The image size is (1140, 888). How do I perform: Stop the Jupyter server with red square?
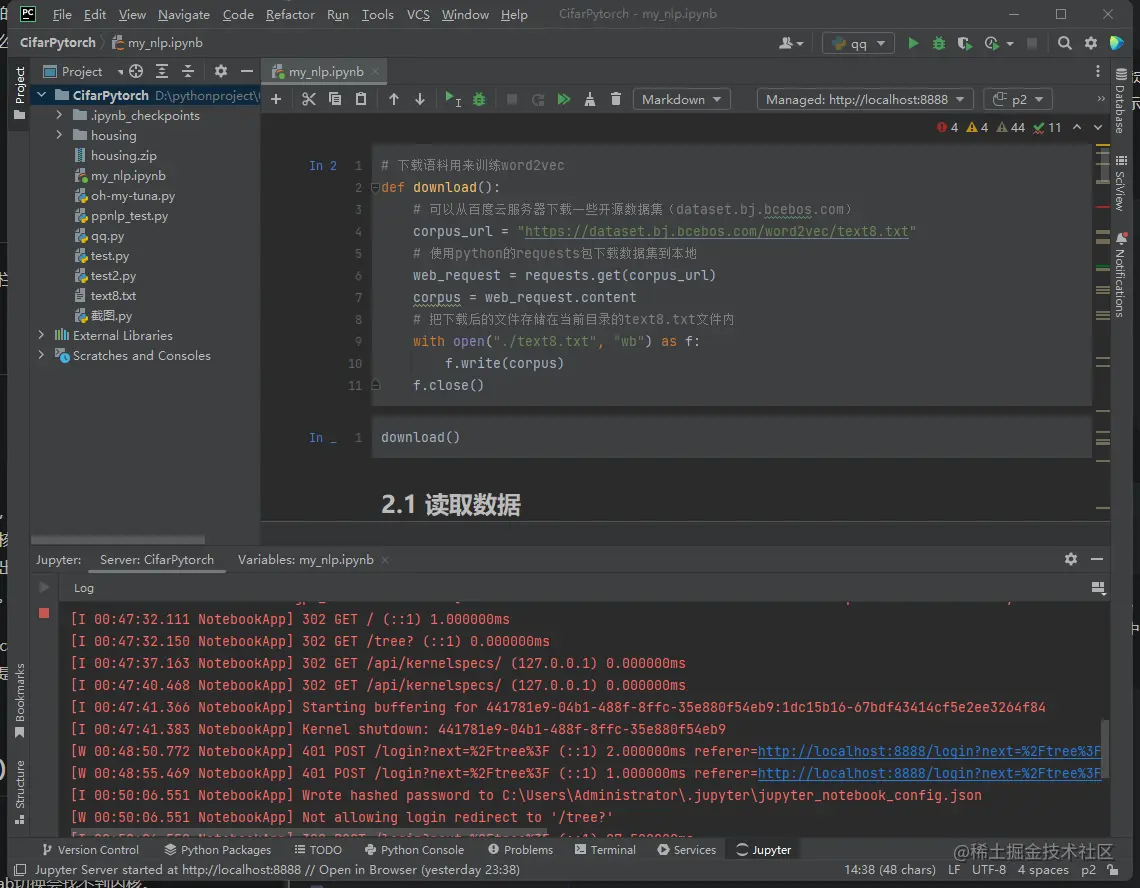(x=44, y=613)
